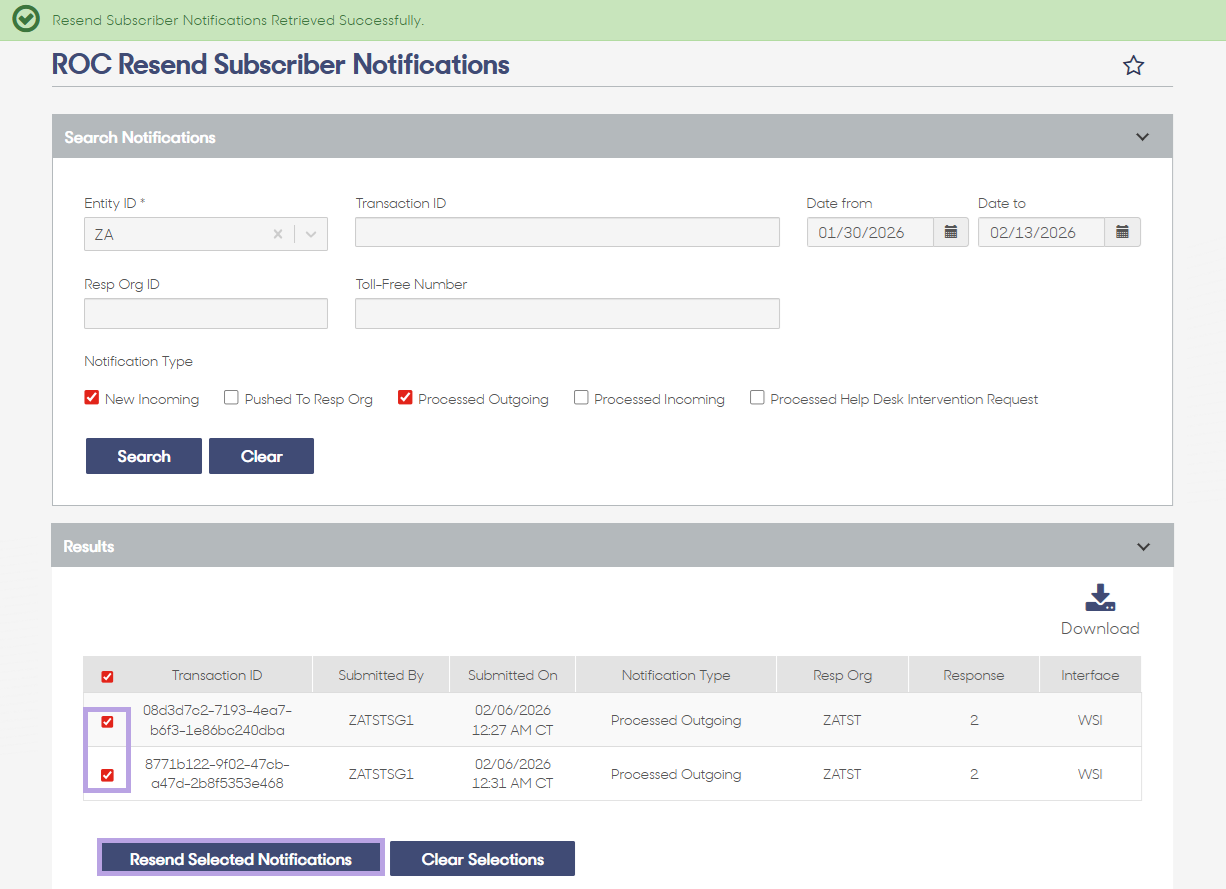Click the Date to field 02/13/2026
1226x889 pixels.
pos(1041,232)
